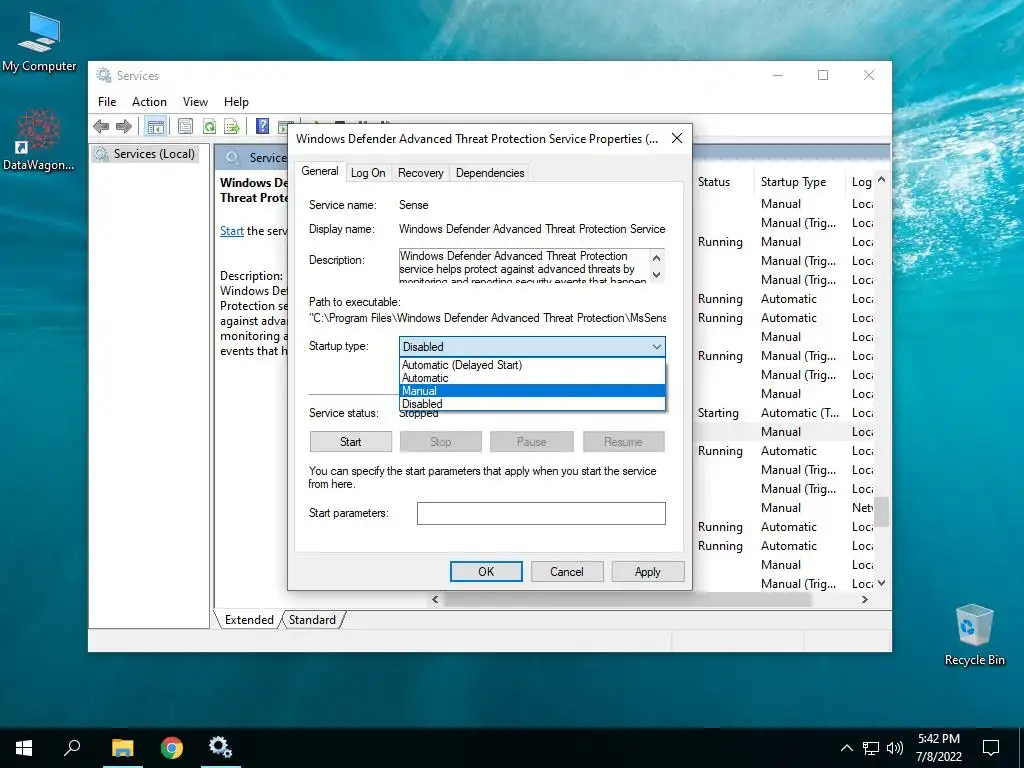Click the taskbar Search magnifier
Image resolution: width=1024 pixels, height=768 pixels.
(72, 748)
